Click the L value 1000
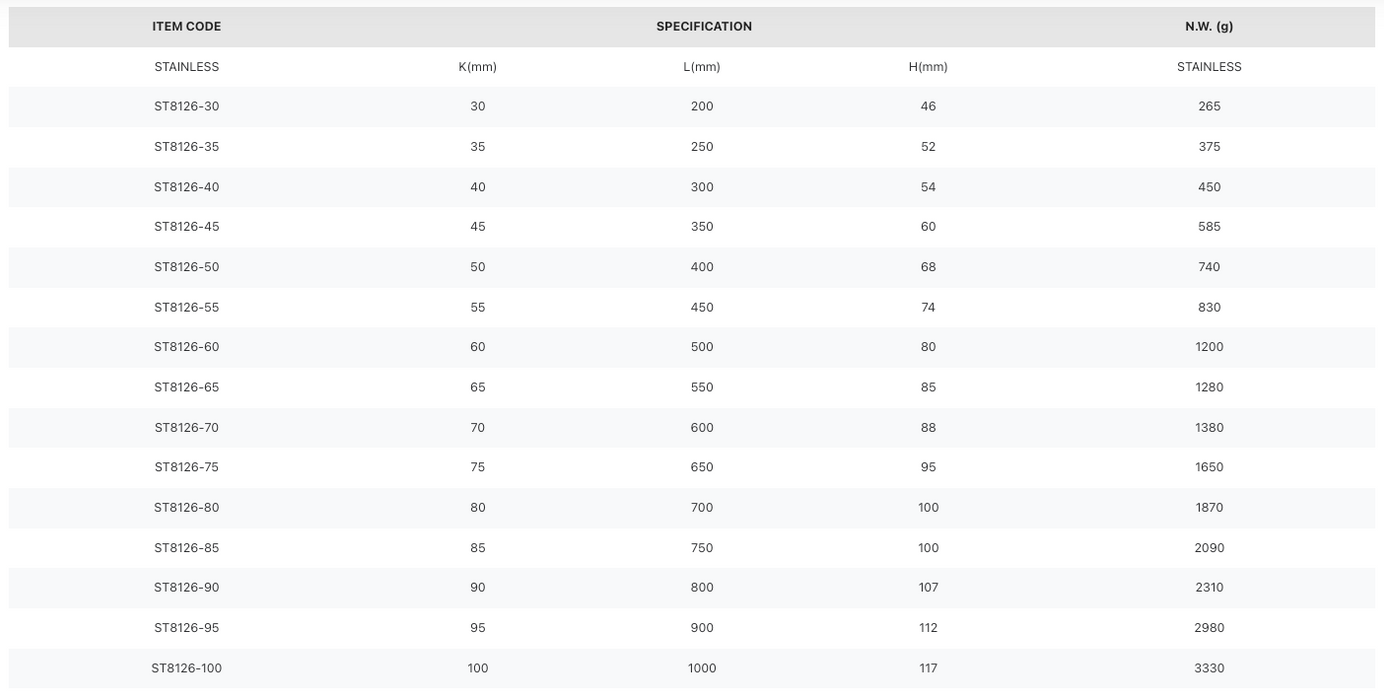The image size is (1384, 700). (x=702, y=668)
